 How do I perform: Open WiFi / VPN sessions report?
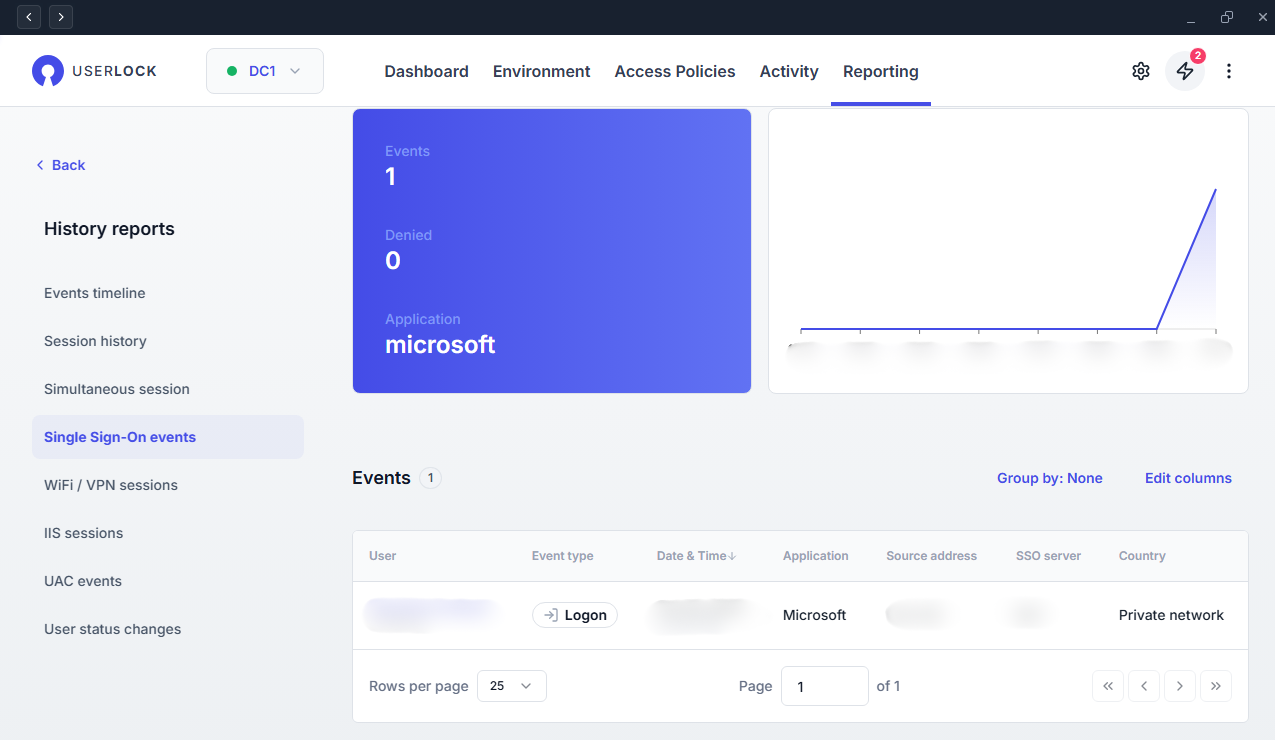[111, 485]
